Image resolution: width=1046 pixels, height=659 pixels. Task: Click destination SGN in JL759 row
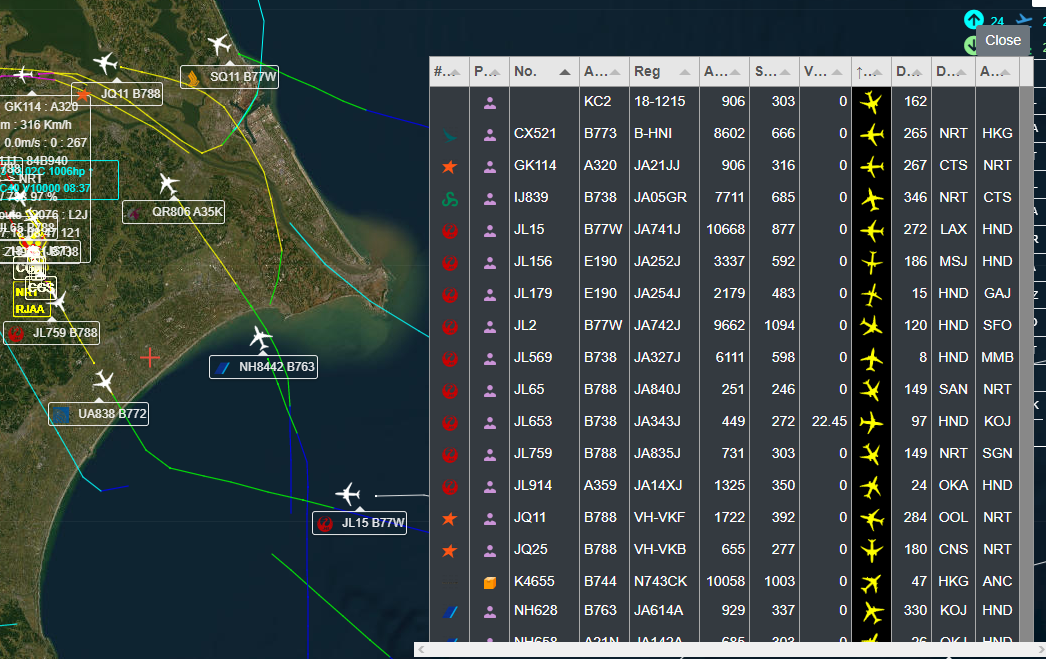point(997,454)
